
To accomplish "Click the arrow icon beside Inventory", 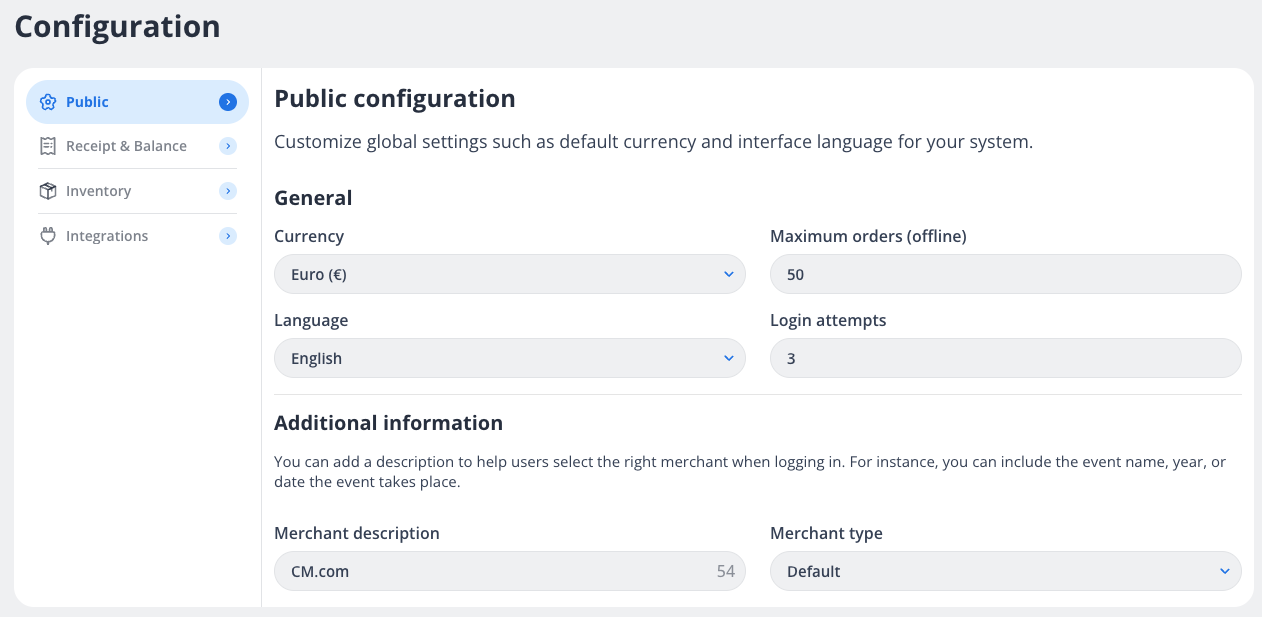I will coord(228,191).
